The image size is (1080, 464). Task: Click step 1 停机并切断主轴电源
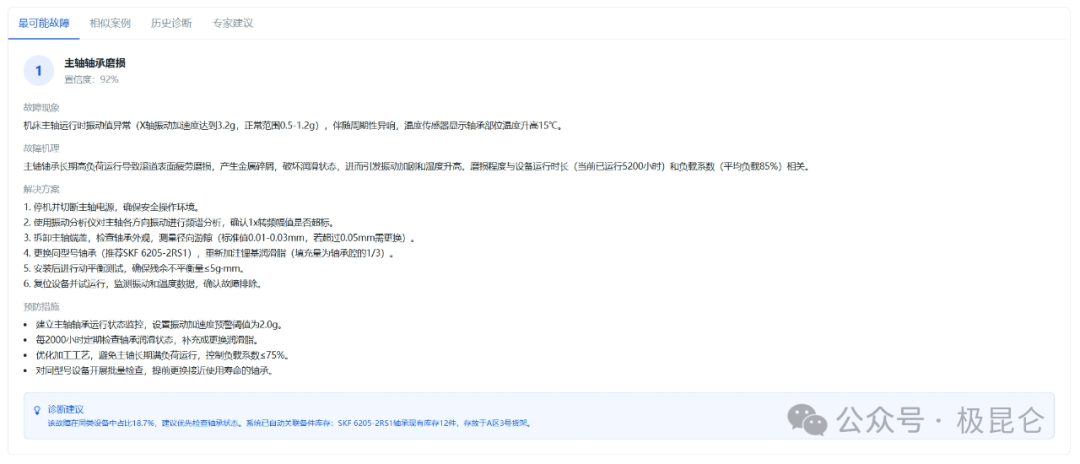pyautogui.click(x=112, y=207)
